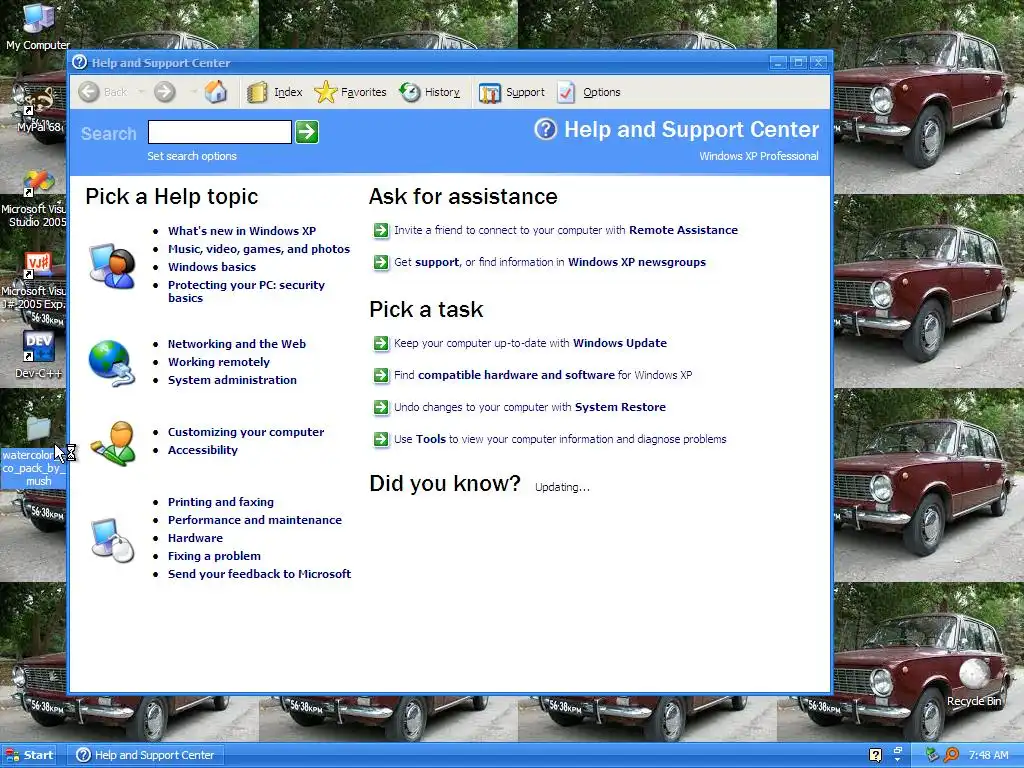Click the Favorites toolbar label
Viewport: 1024px width, 768px height.
pyautogui.click(x=364, y=92)
